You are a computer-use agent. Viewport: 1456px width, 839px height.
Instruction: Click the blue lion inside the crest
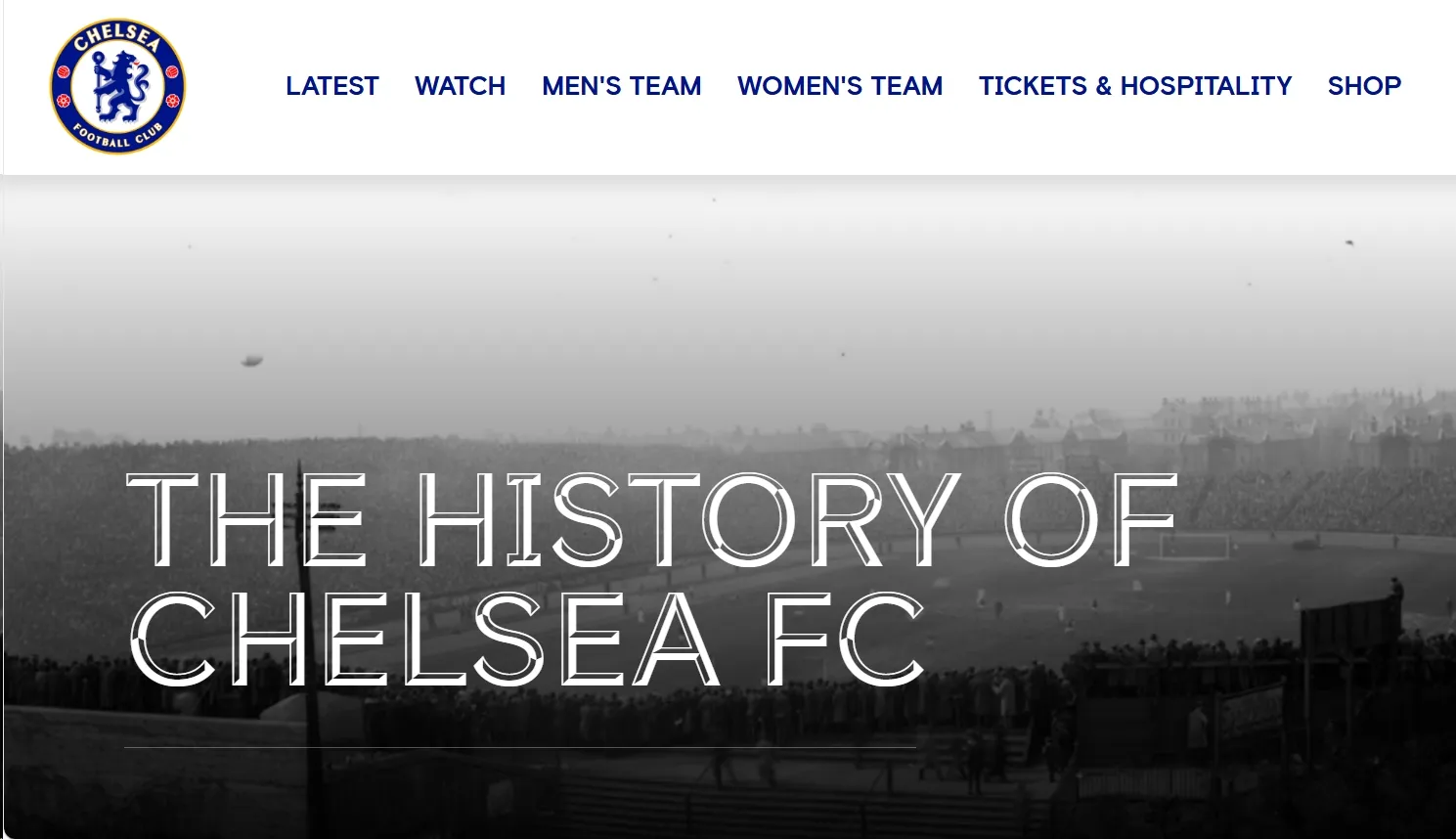(x=119, y=85)
